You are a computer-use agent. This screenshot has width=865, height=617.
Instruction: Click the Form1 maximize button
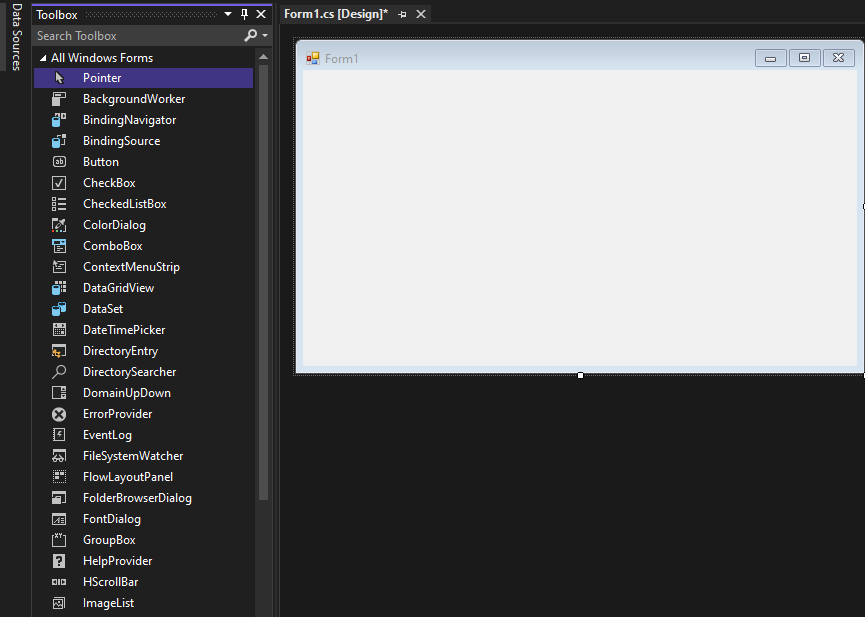[x=804, y=58]
